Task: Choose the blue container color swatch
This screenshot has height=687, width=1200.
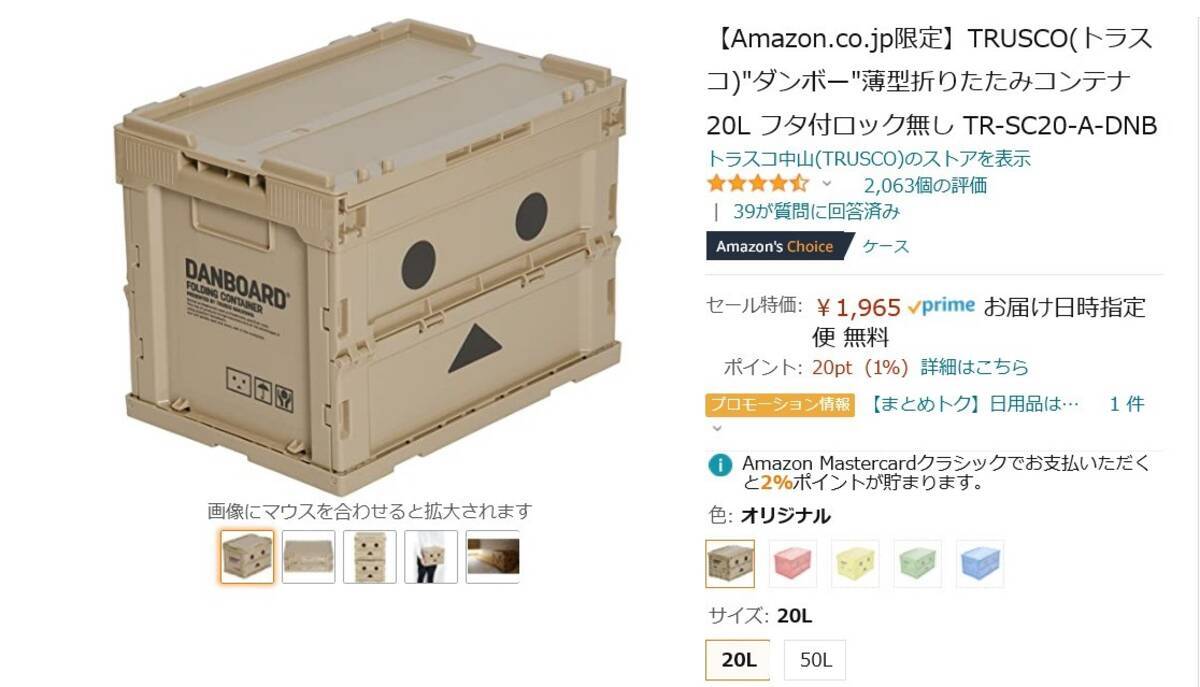Action: click(979, 564)
